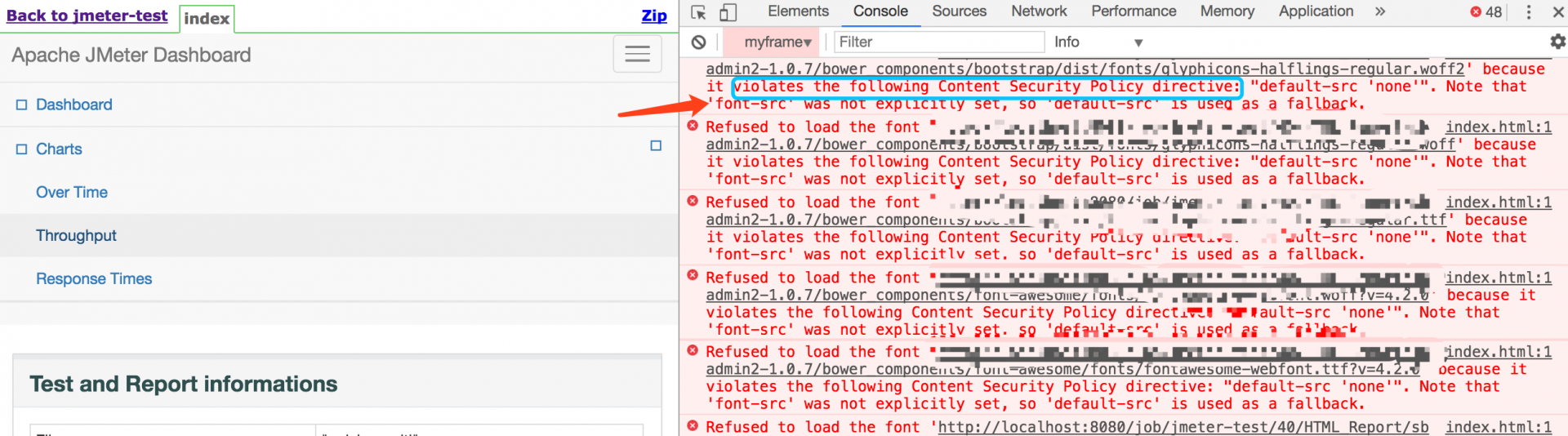Viewport: 1568px width, 436px height.
Task: Open the Dashboard menu link
Action: coord(74,105)
